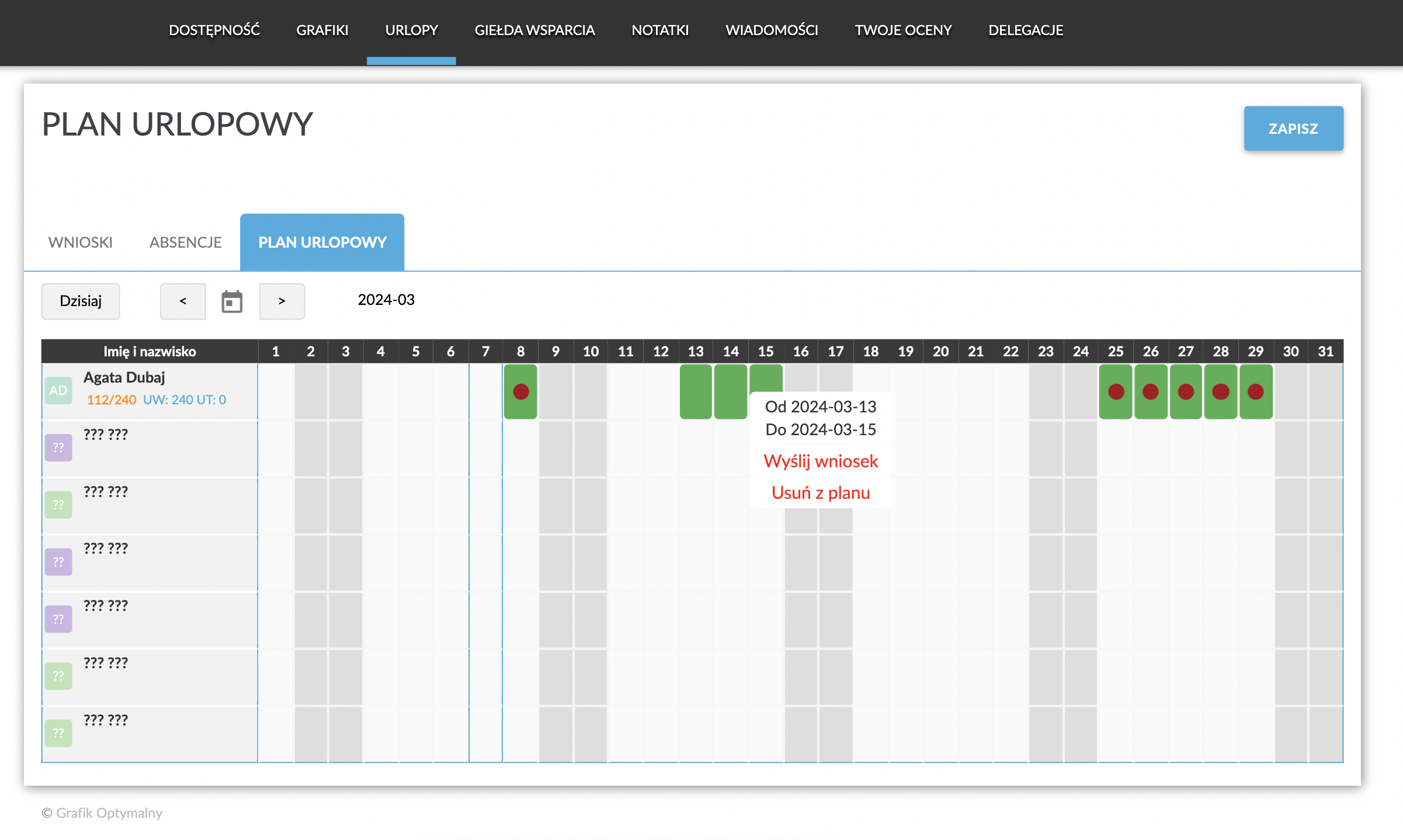Screen dimensions: 1403x840
Task: Go to previous month with < arrow
Action: 183,301
